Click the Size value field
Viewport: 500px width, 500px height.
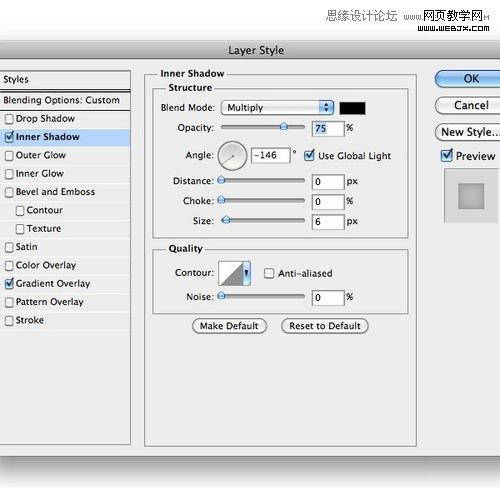click(x=328, y=222)
